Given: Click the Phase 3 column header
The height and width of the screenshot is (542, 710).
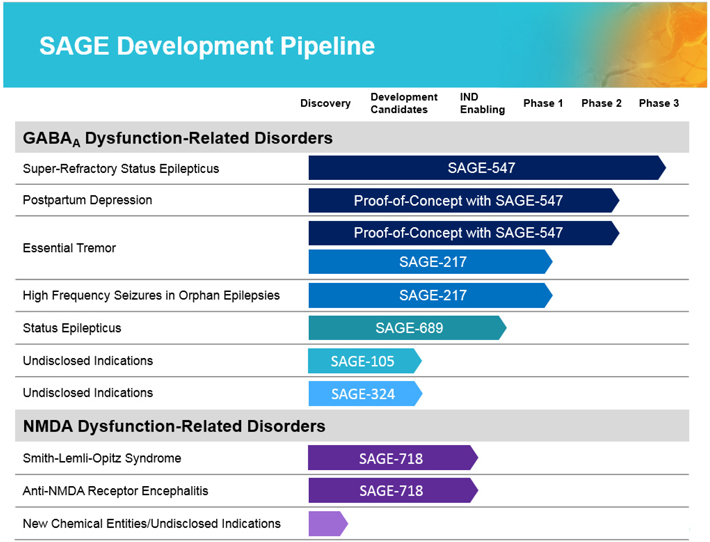Looking at the screenshot, I should (659, 104).
